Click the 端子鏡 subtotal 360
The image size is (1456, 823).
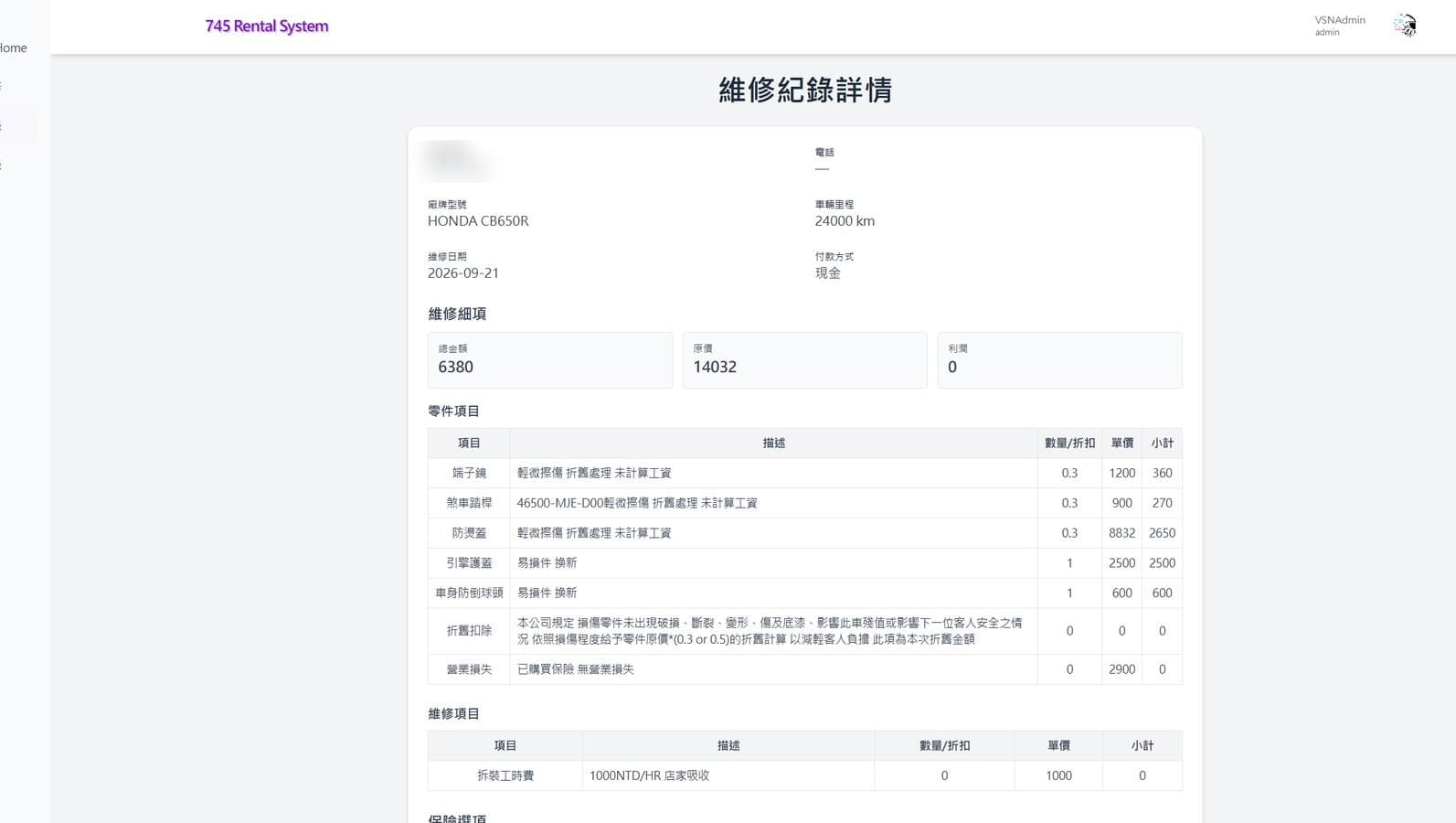1162,473
